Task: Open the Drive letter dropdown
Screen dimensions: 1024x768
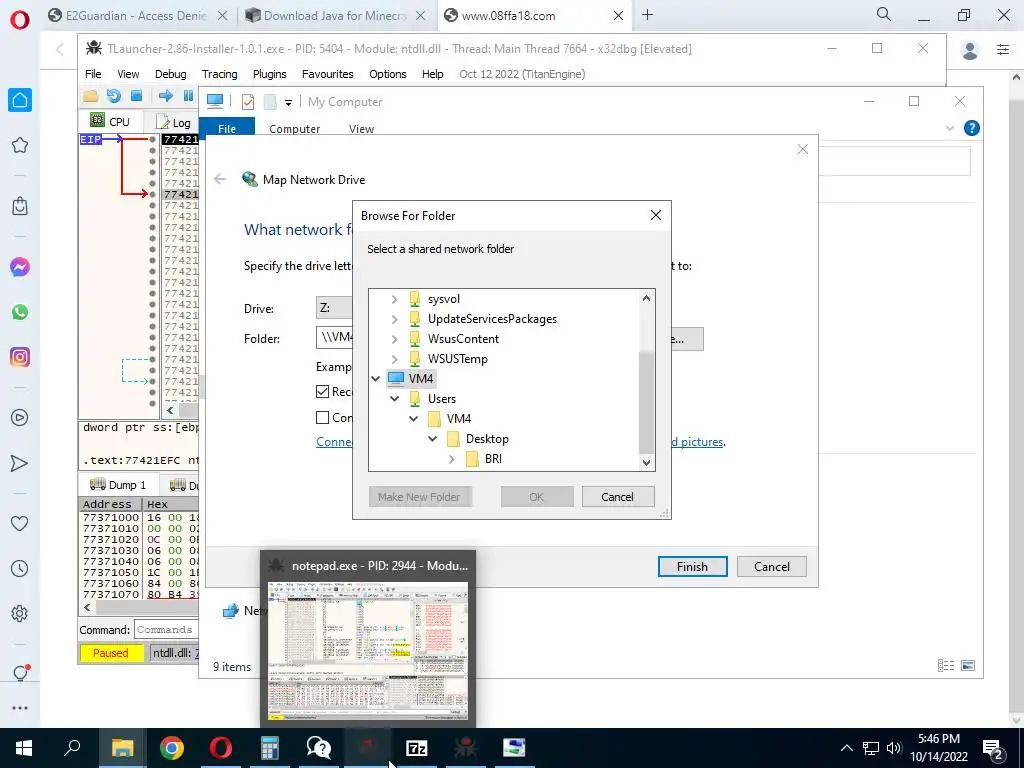Action: point(334,308)
